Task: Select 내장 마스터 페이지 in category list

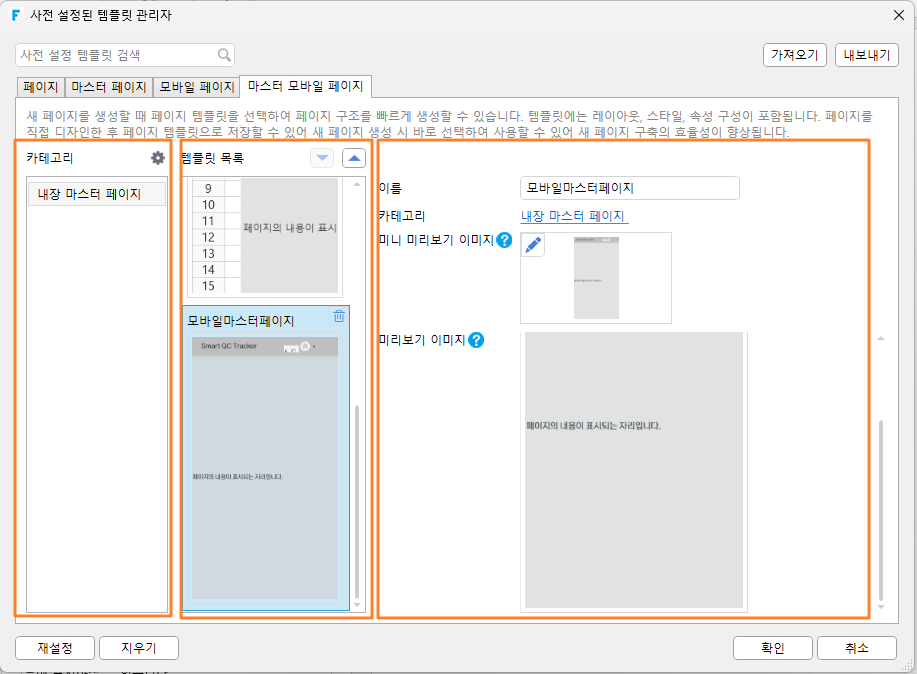Action: point(97,194)
